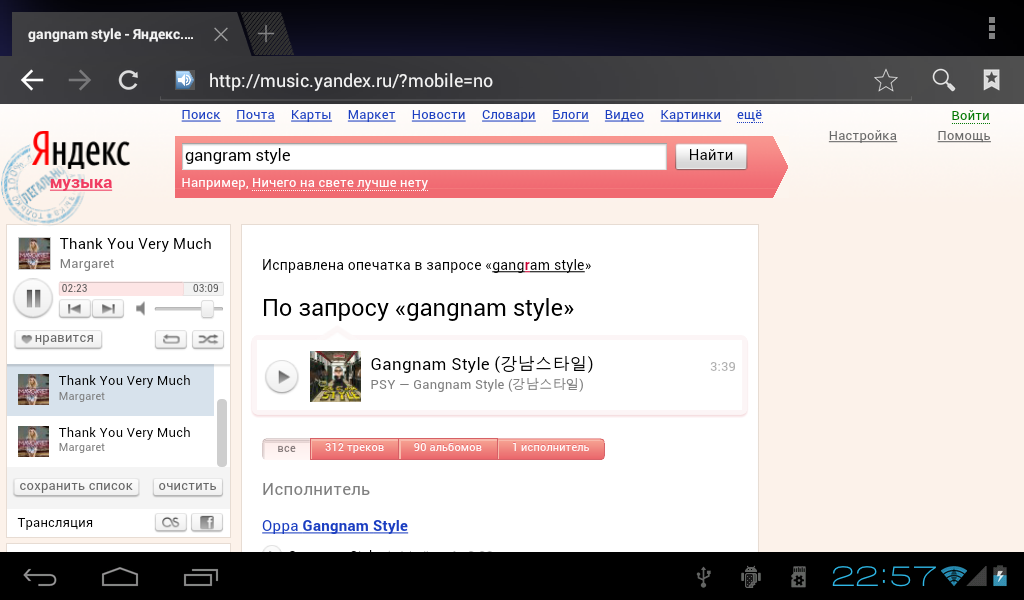This screenshot has width=1024, height=600.
Task: Click the сохранить список button
Action: pyautogui.click(x=76, y=486)
